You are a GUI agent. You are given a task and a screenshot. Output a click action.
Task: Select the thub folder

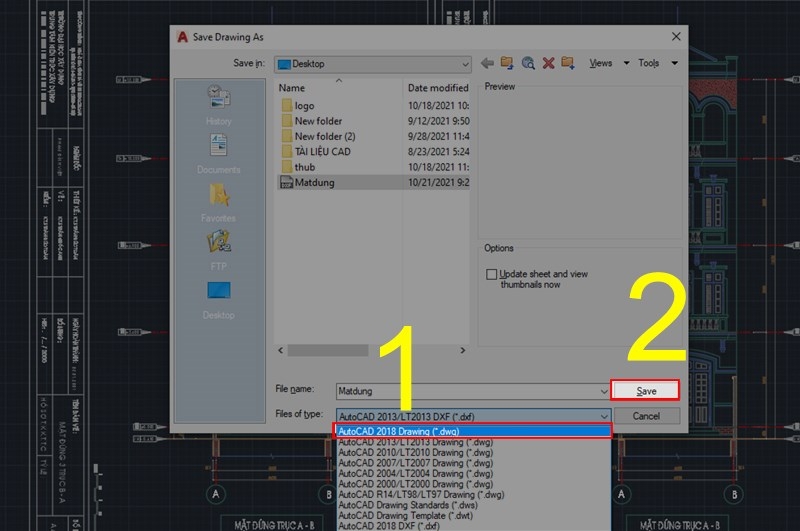298,167
